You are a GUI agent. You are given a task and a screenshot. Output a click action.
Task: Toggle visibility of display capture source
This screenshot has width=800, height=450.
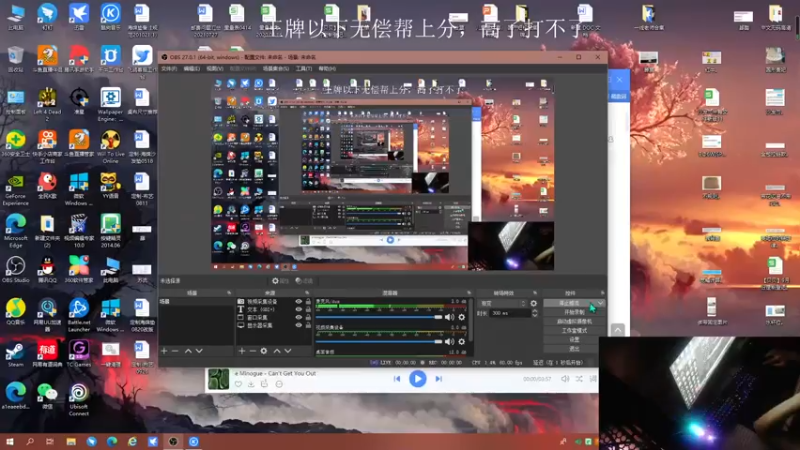[x=298, y=325]
